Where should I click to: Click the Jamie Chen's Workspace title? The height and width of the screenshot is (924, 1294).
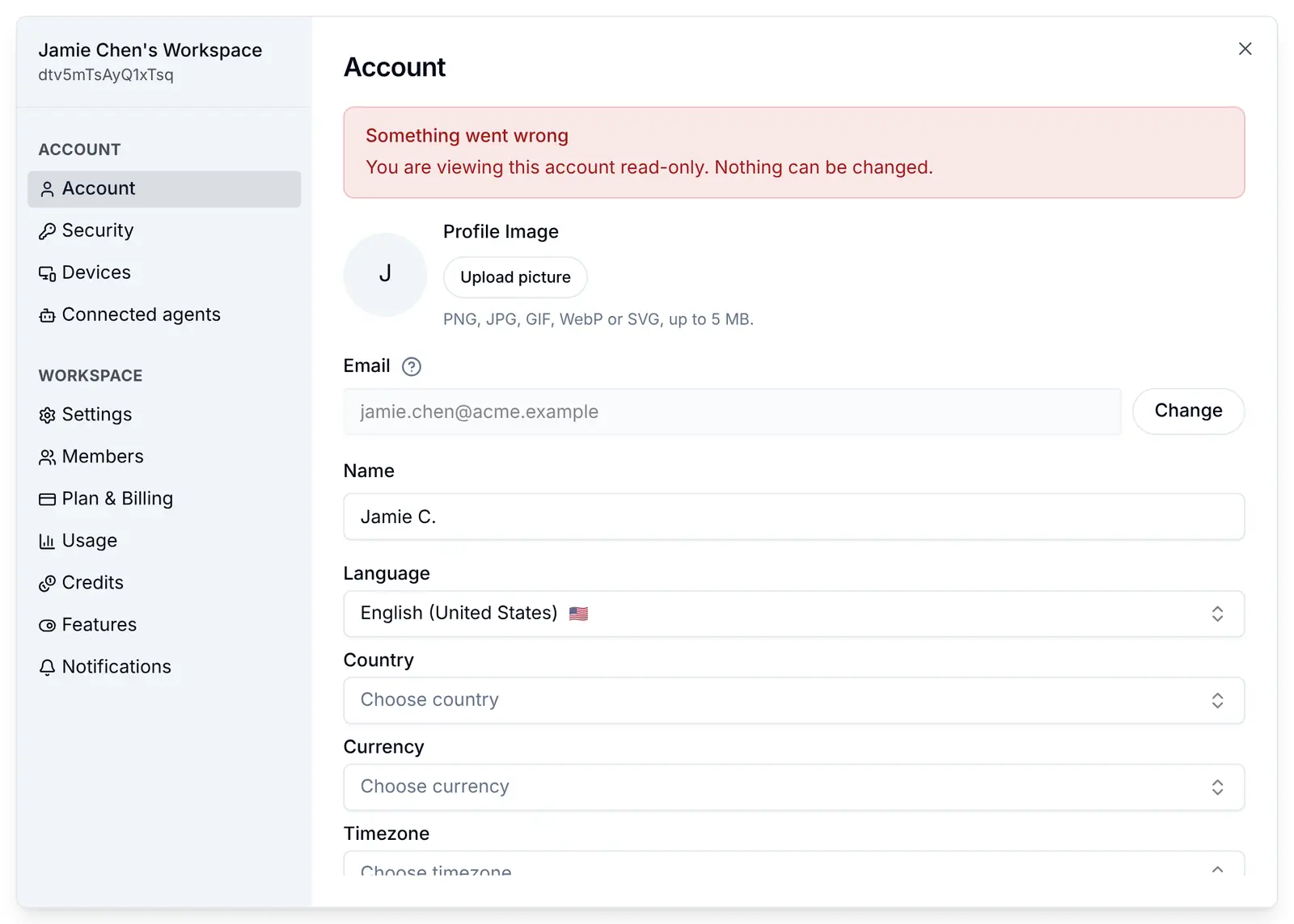(x=150, y=50)
